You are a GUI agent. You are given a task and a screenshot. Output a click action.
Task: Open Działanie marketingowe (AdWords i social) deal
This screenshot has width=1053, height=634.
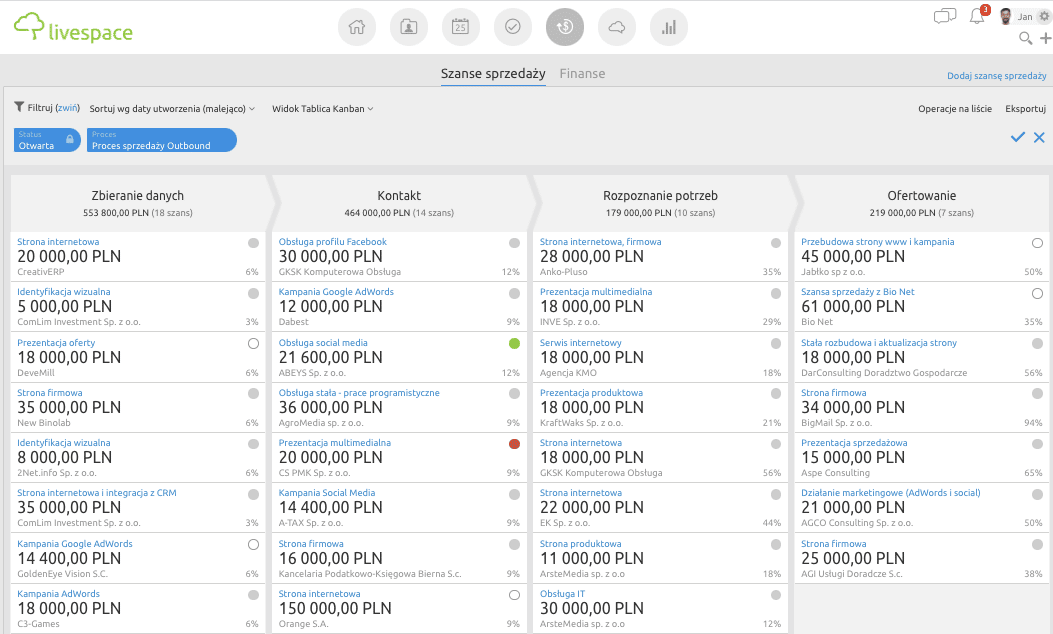pyautogui.click(x=890, y=493)
